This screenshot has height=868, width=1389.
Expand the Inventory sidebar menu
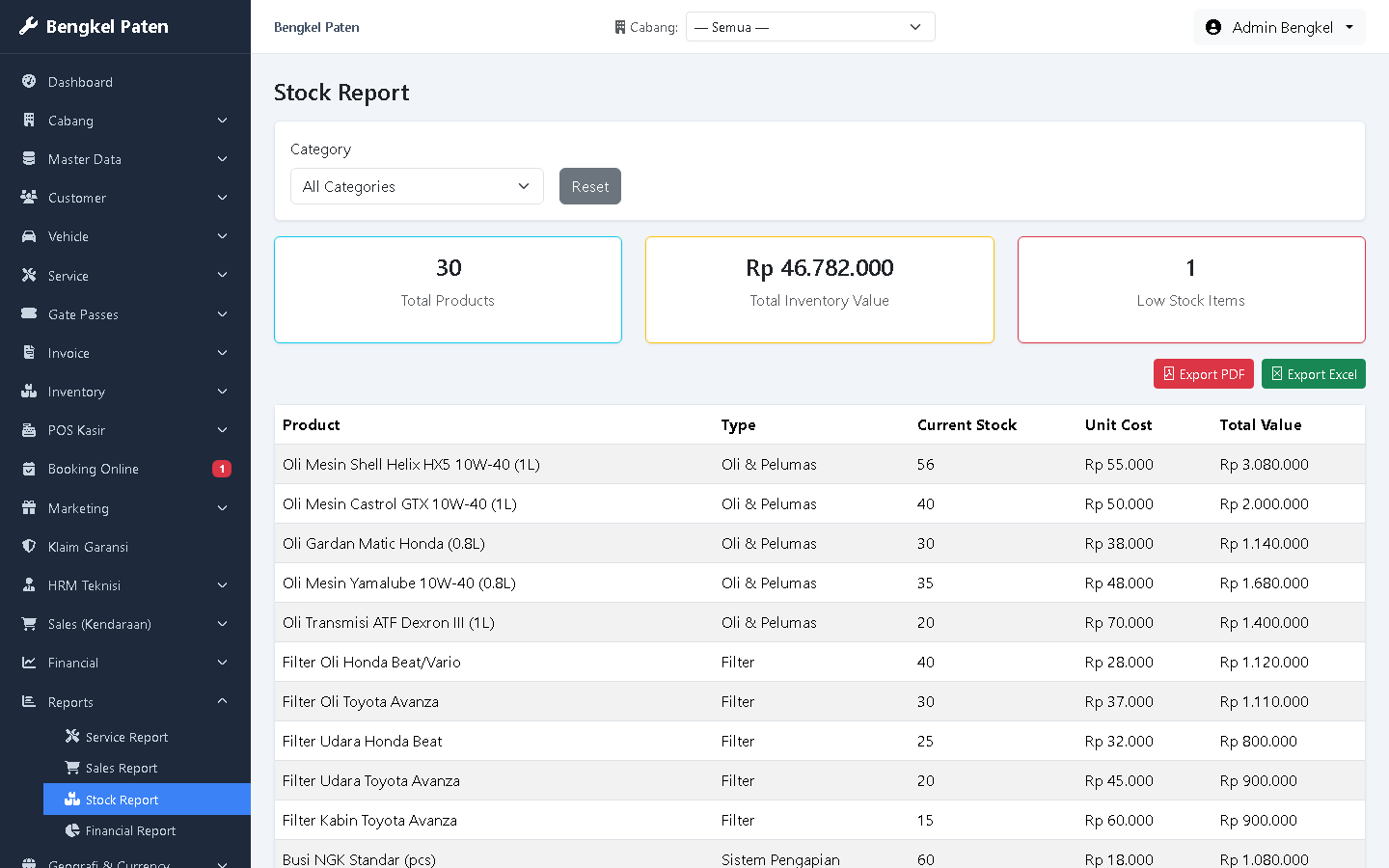coord(125,392)
